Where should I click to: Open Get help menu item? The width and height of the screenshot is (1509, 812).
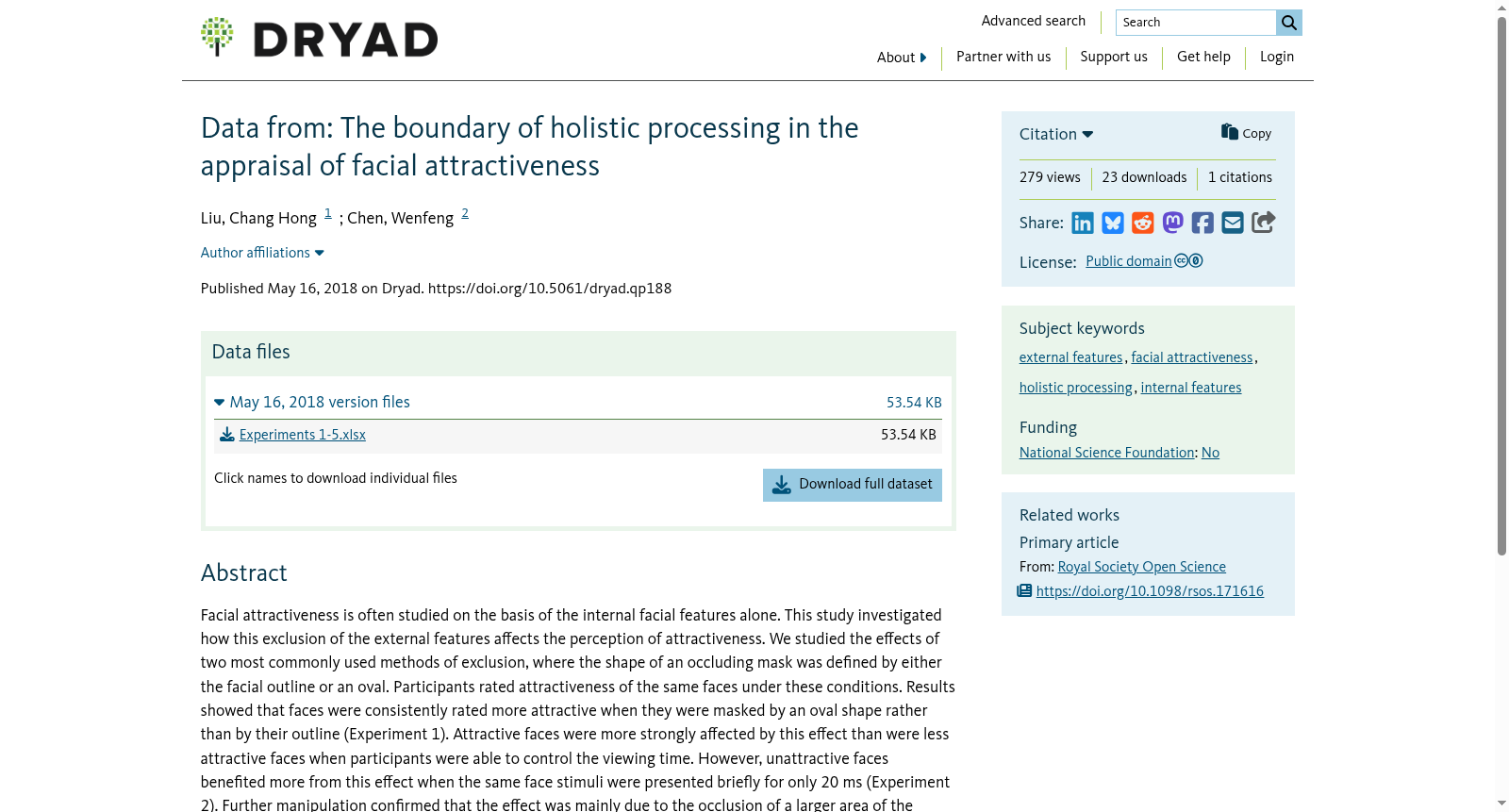pyautogui.click(x=1203, y=57)
